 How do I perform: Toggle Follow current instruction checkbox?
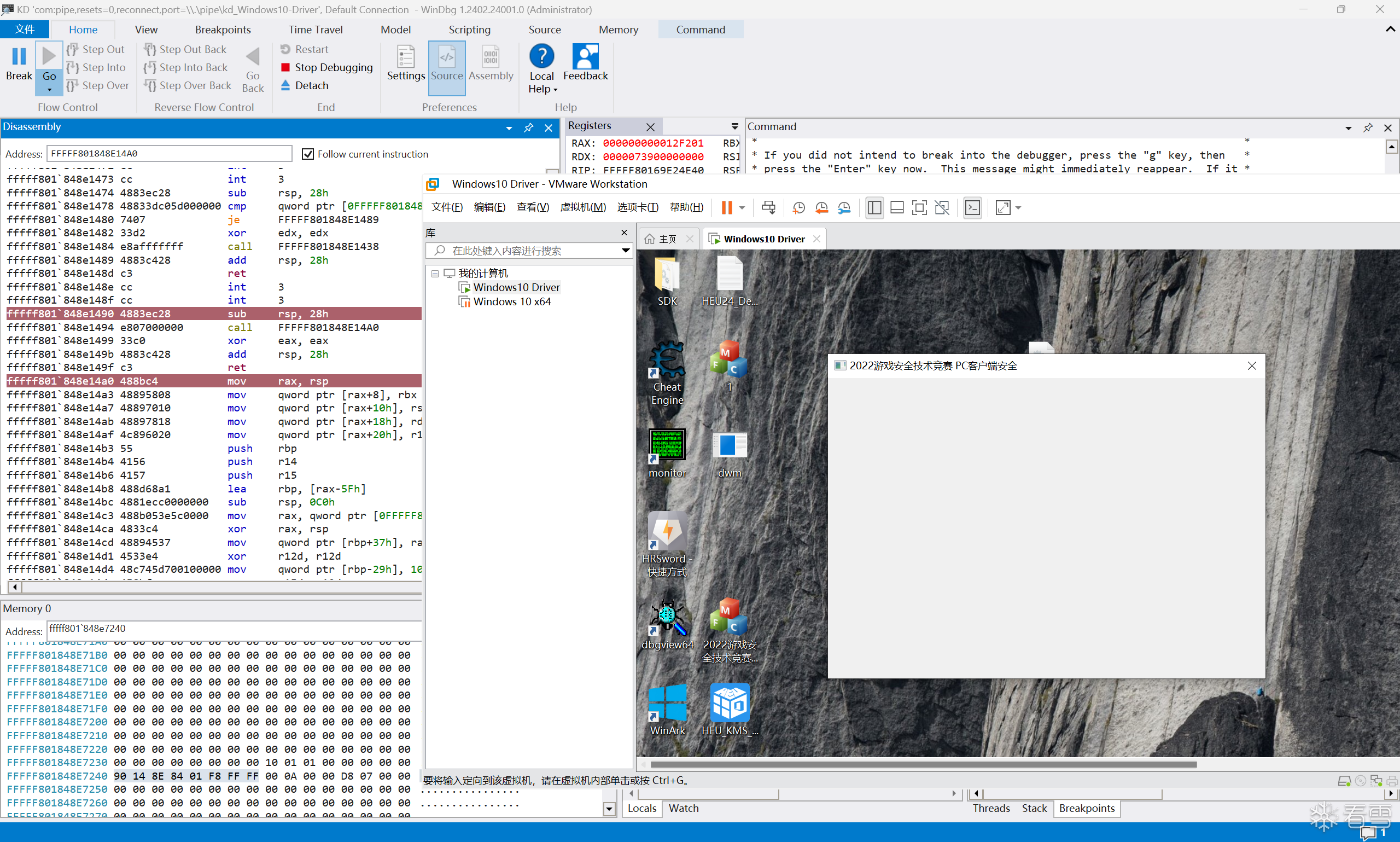pos(307,154)
